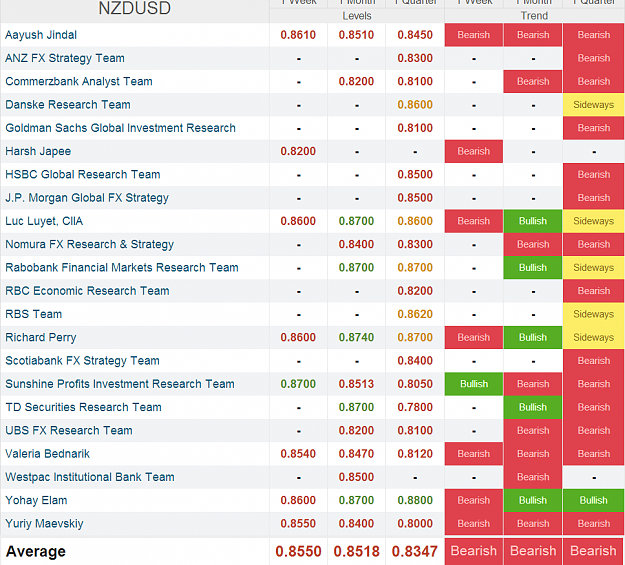The image size is (625, 565).
Task: Open Rabobank Financial Markets Research Team link
Action: [122, 268]
